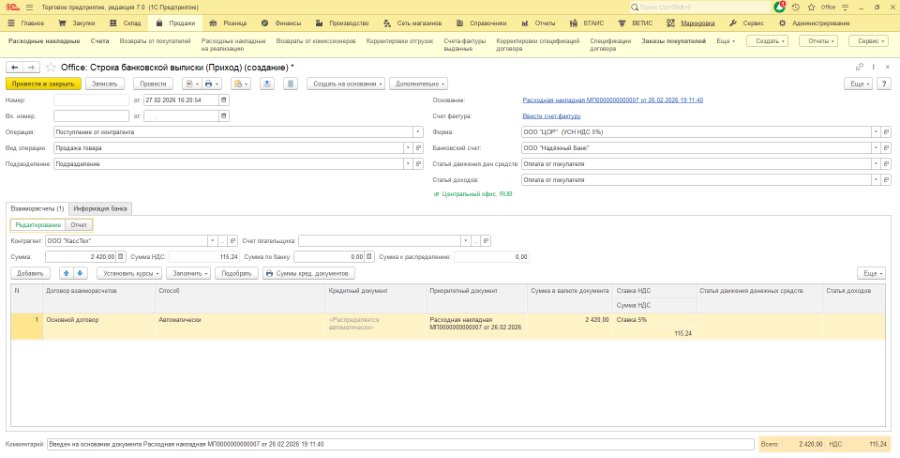Image resolution: width=900 pixels, height=458 pixels.
Task: Open Продажи section in top menu
Action: pyautogui.click(x=176, y=24)
